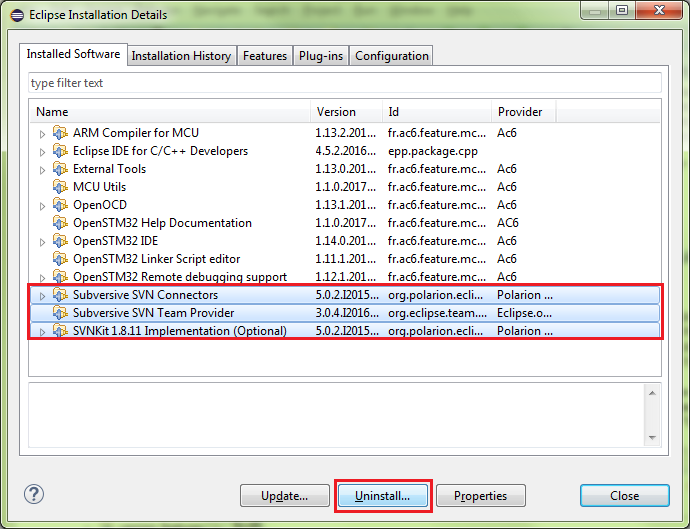
Task: Open the Plug-ins tab
Action: coord(320,56)
